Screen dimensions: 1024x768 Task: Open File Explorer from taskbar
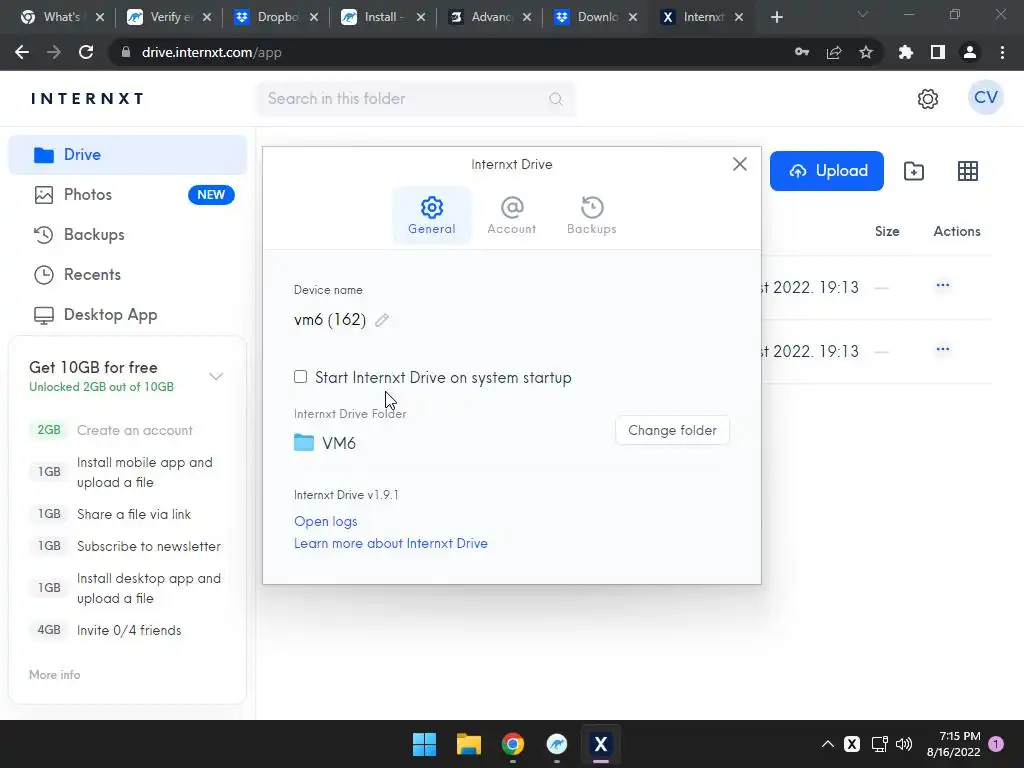pyautogui.click(x=468, y=744)
